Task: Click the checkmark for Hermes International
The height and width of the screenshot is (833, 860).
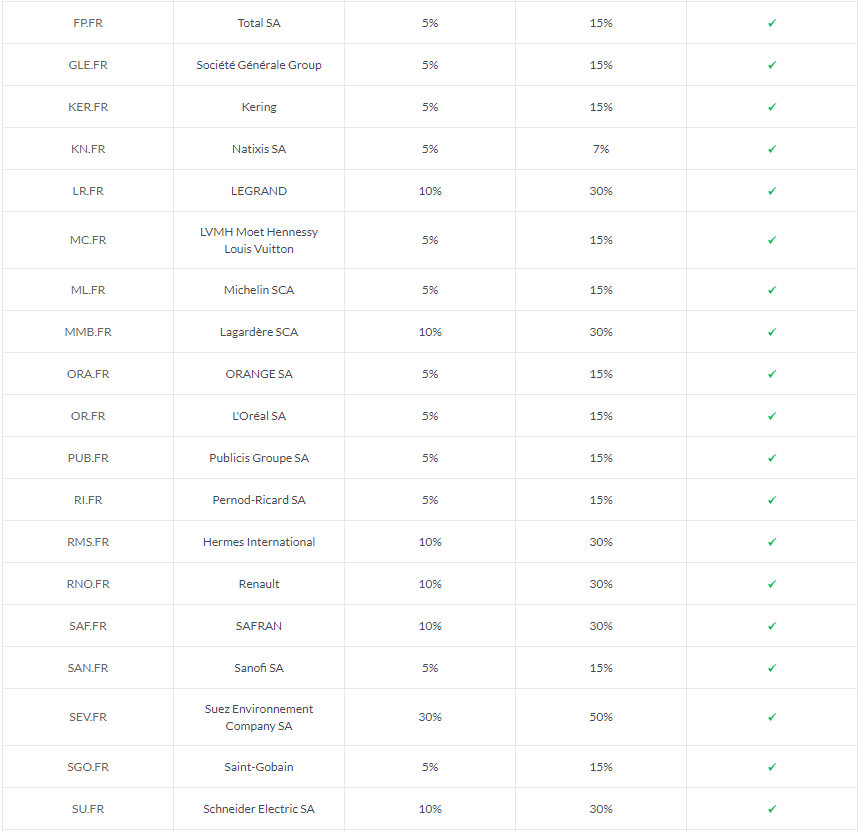Action: coord(772,542)
